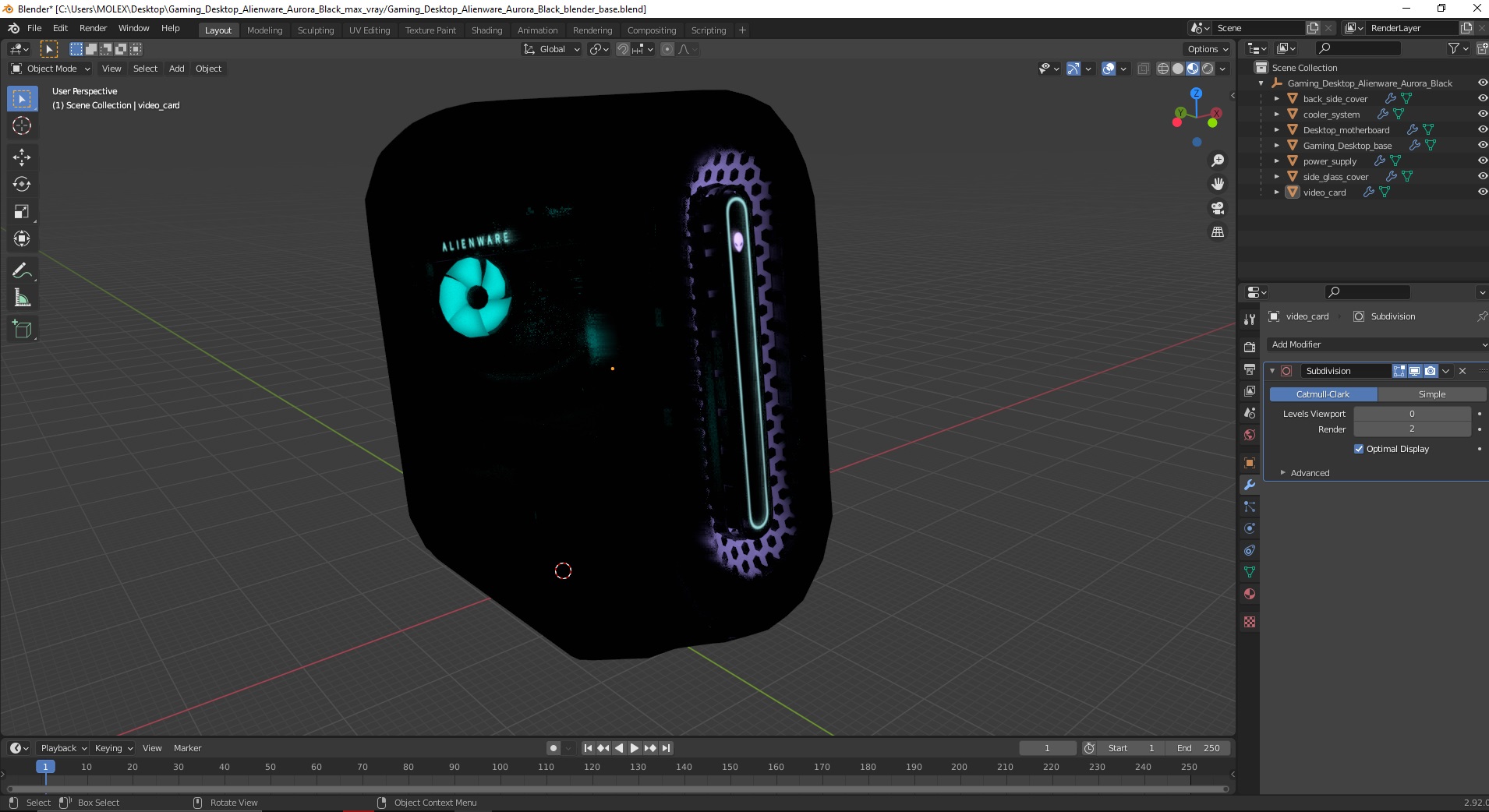
Task: Activate the Rotate tool
Action: point(22,184)
